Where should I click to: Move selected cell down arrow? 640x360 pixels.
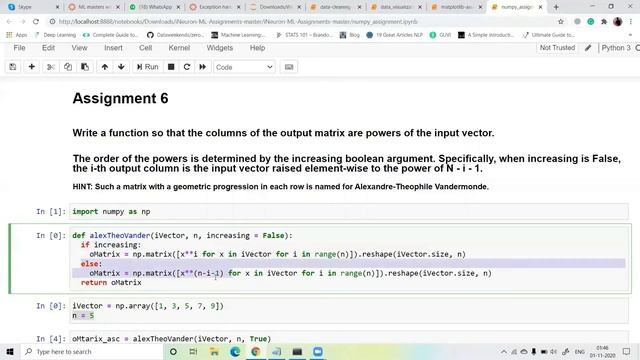[x=121, y=67]
